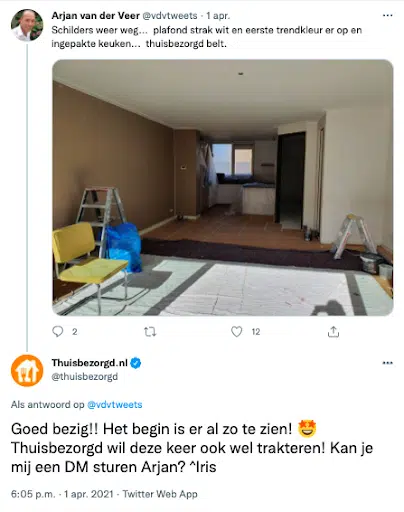Open three-dot menu on Thuisbezorgd.nl reply

pyautogui.click(x=387, y=363)
